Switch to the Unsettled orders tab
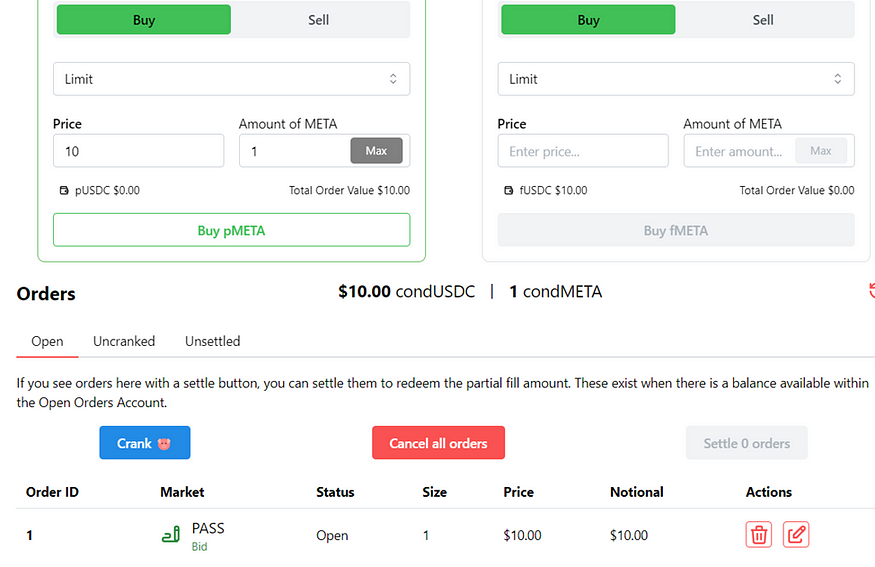The image size is (875, 567). (213, 341)
